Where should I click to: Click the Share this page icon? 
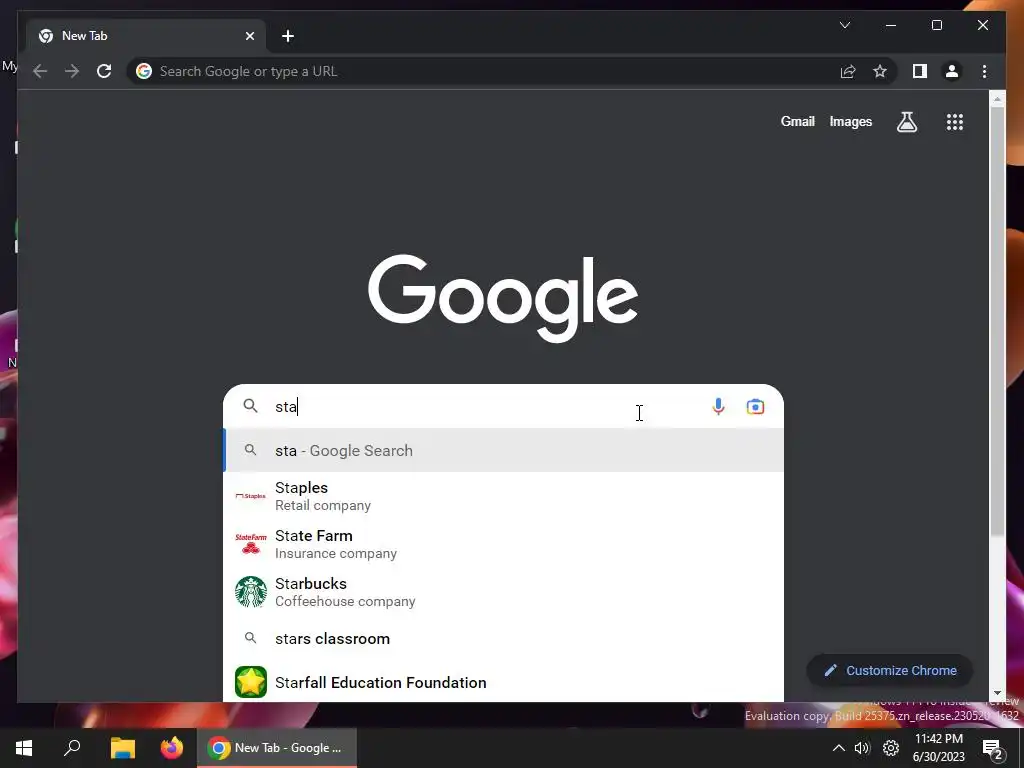(848, 71)
